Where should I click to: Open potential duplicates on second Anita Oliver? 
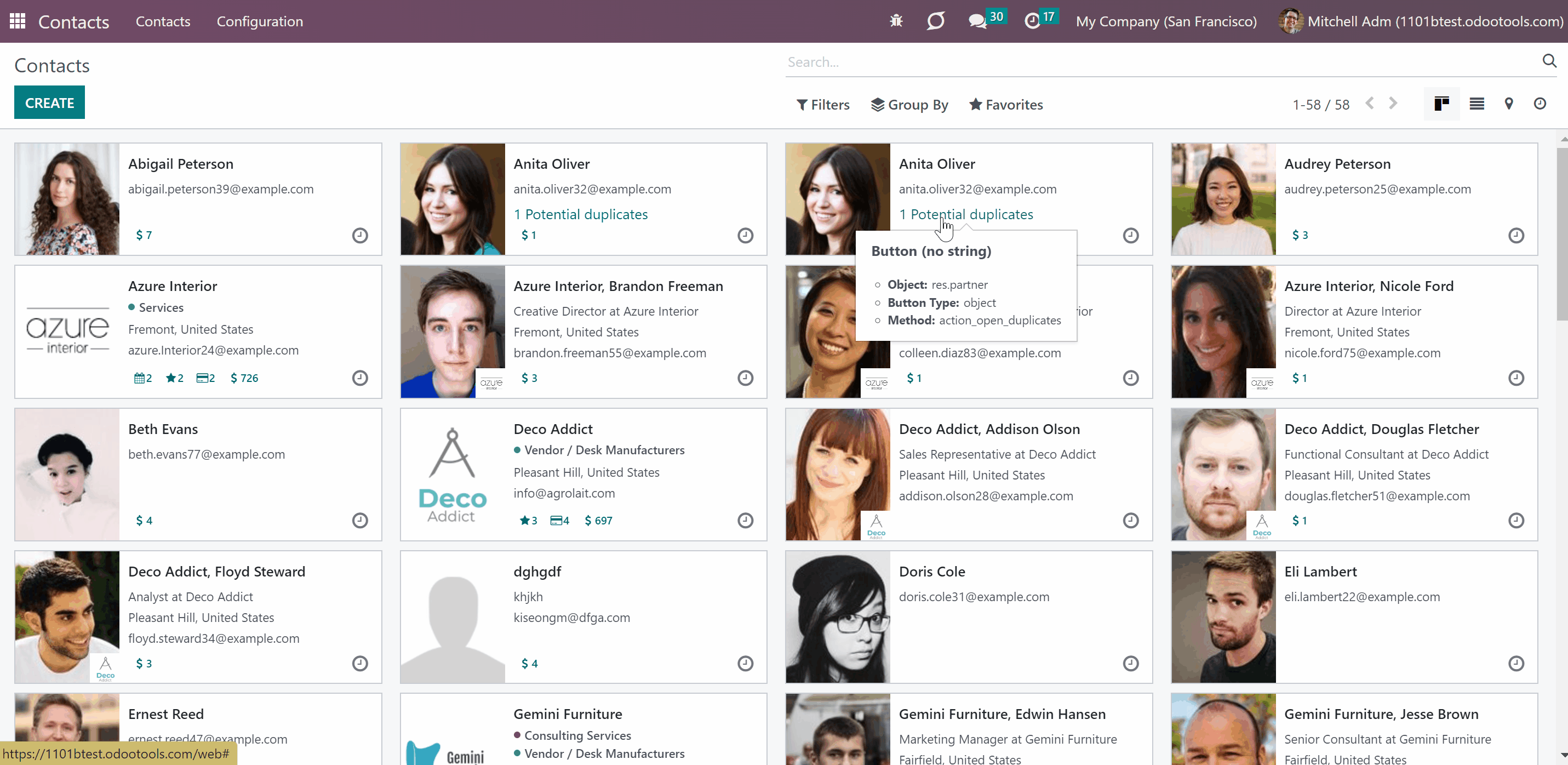tap(966, 214)
